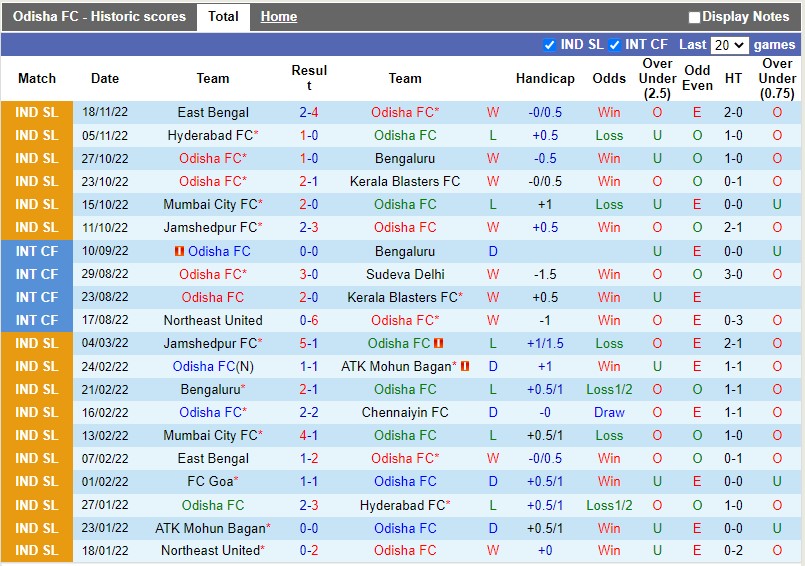Viewport: 805px width, 566px height.
Task: Open the Last 20 games dropdown
Action: [729, 45]
